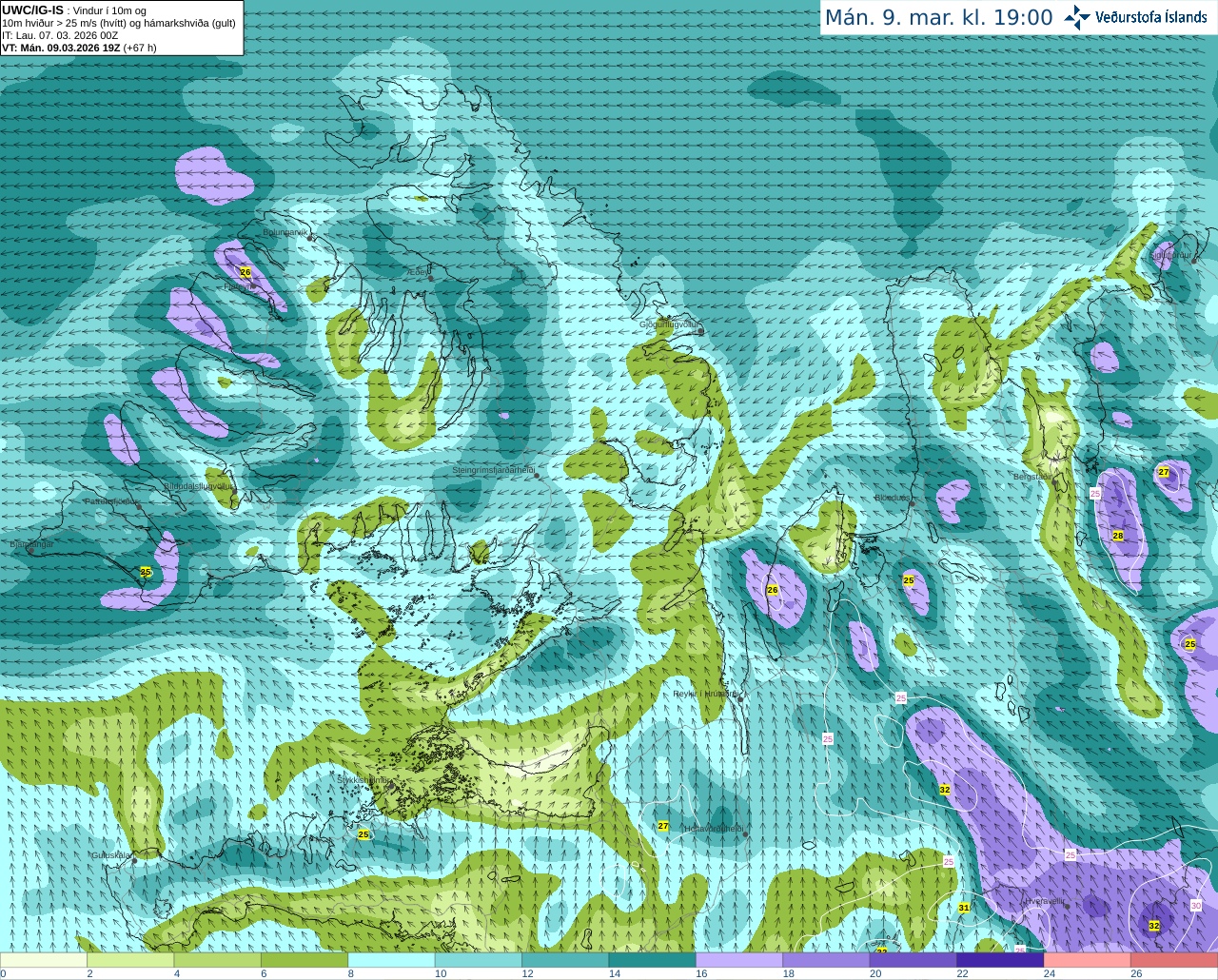
Task: Select the Steingrímsfjarðarheiði station label
Action: tap(493, 470)
